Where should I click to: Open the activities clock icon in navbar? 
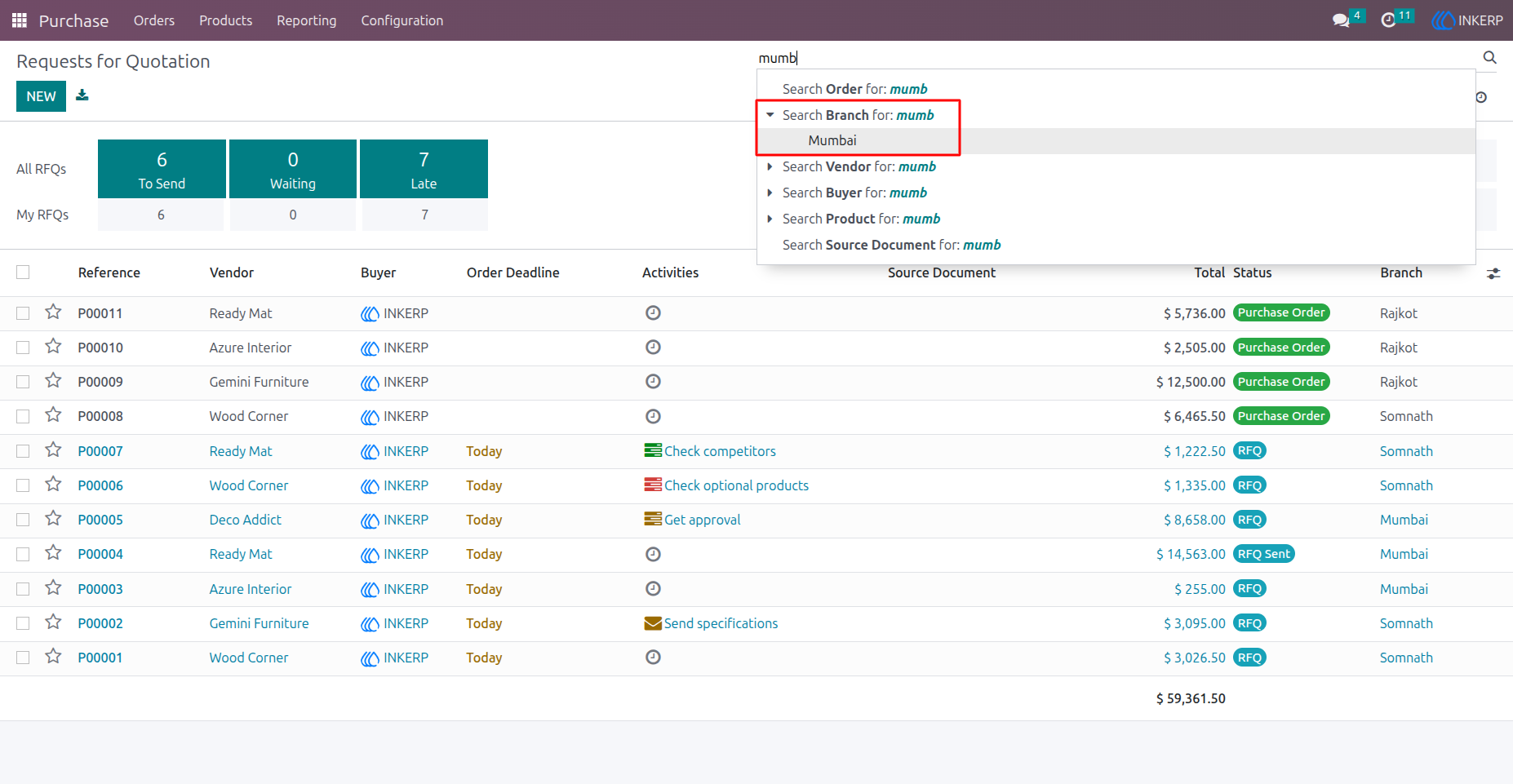[x=1388, y=20]
